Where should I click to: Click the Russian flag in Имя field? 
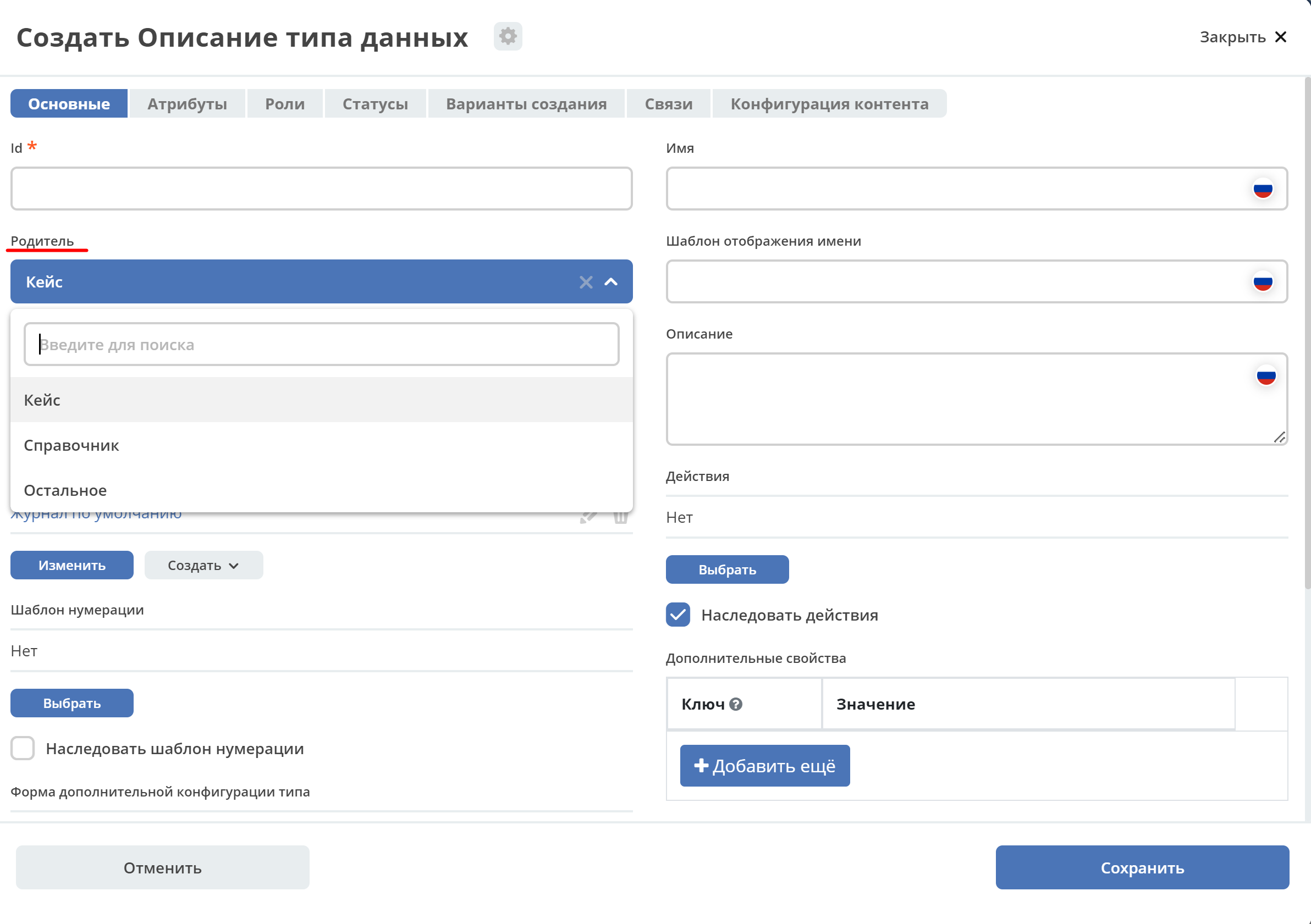coord(1263,189)
